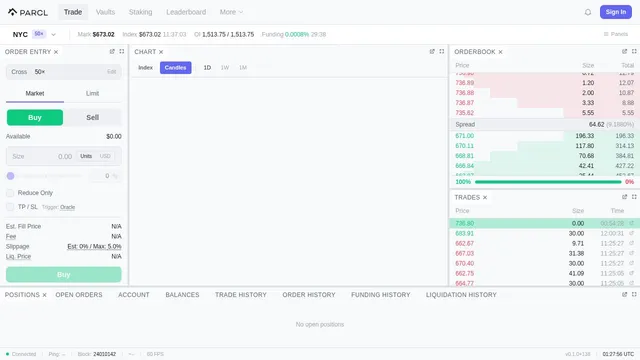Select the Sell side toggle
Viewport: 640px width, 360px height.
93,118
